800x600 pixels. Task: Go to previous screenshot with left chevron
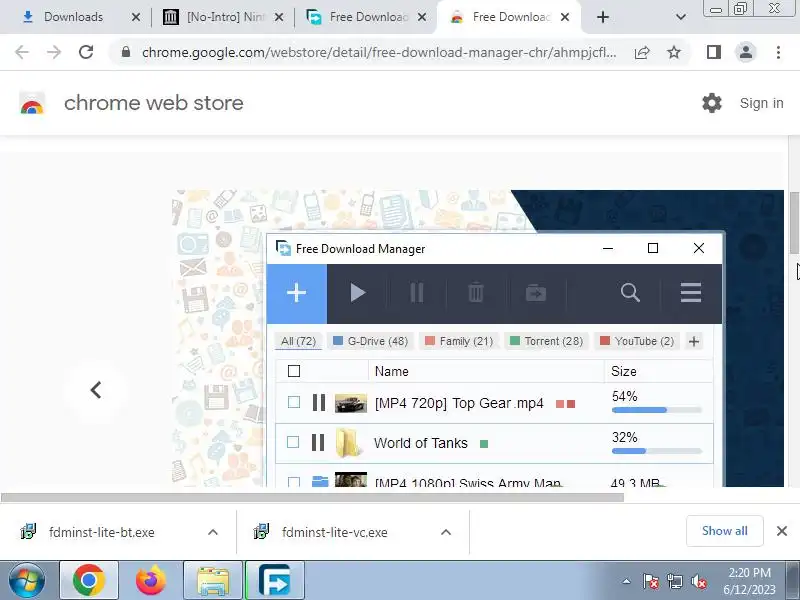coord(96,390)
